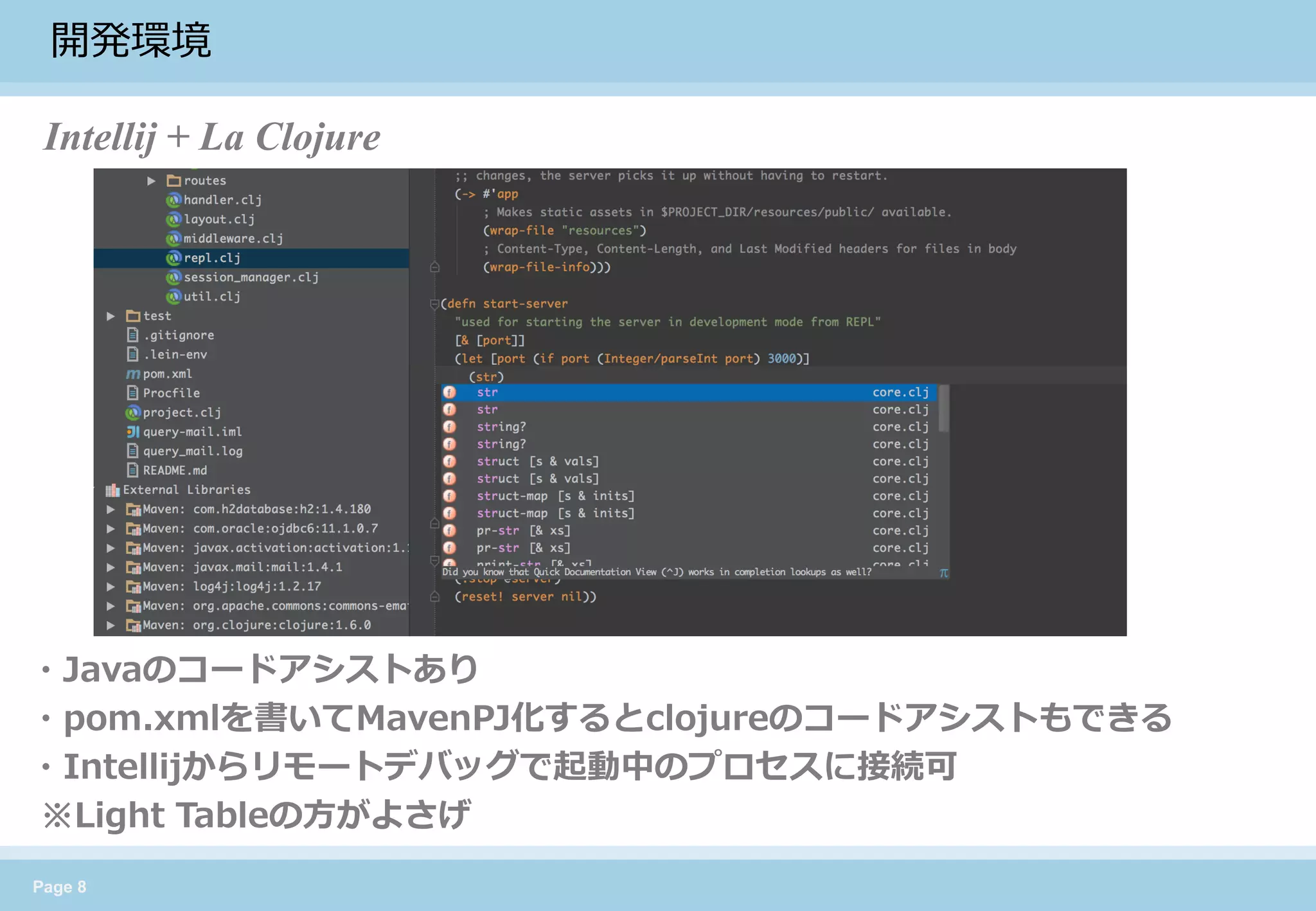1316x911 pixels.
Task: Expand the routes folder arrow
Action: coord(151,181)
